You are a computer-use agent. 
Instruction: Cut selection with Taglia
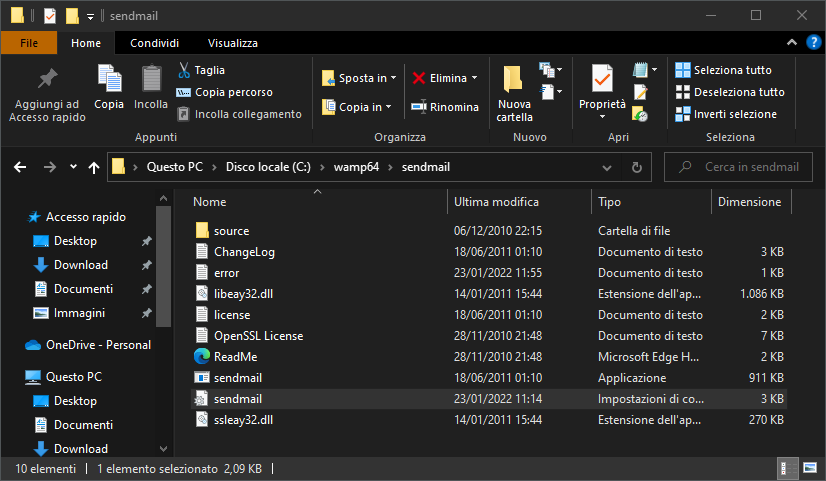pyautogui.click(x=202, y=70)
